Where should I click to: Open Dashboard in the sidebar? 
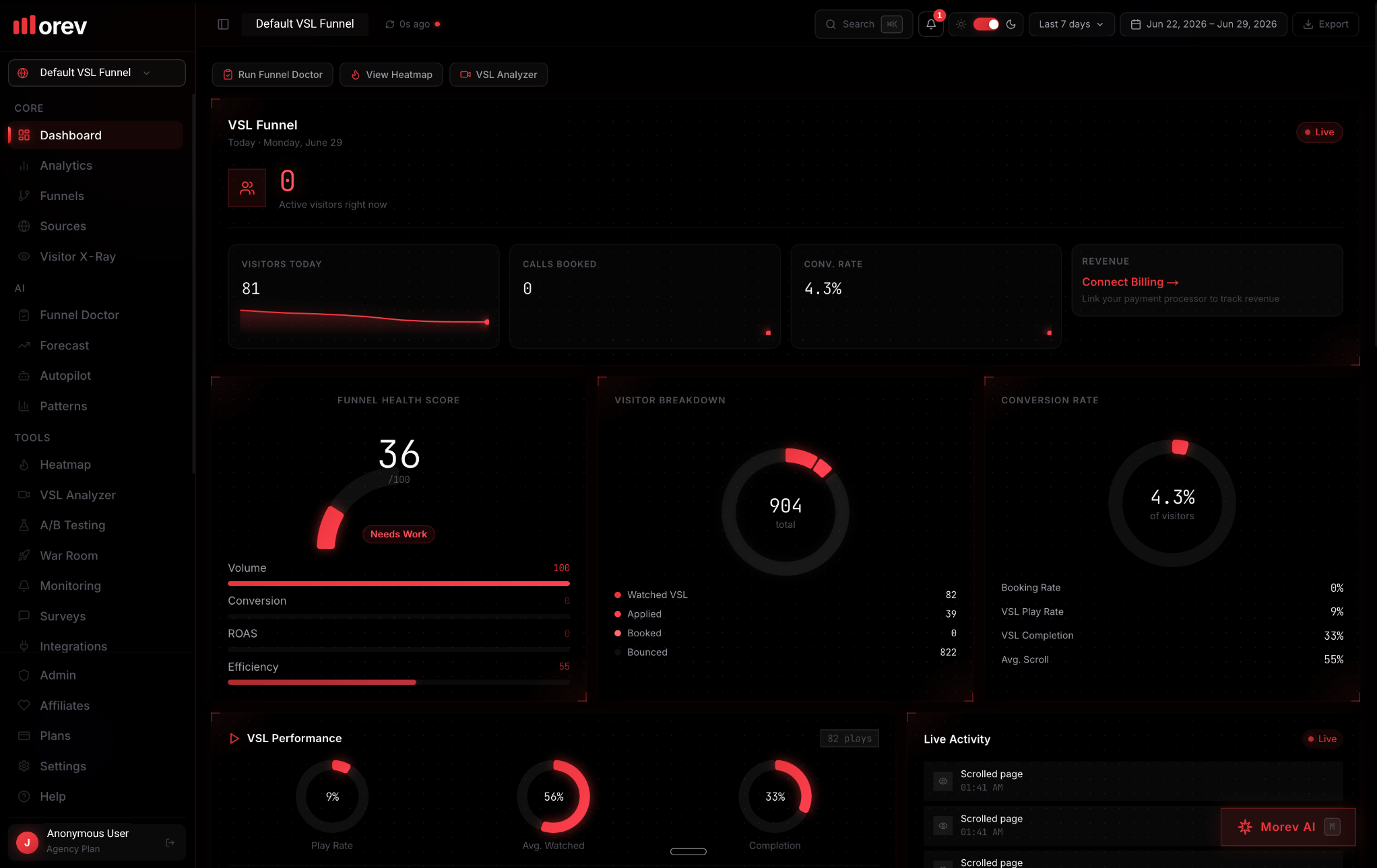click(96, 135)
